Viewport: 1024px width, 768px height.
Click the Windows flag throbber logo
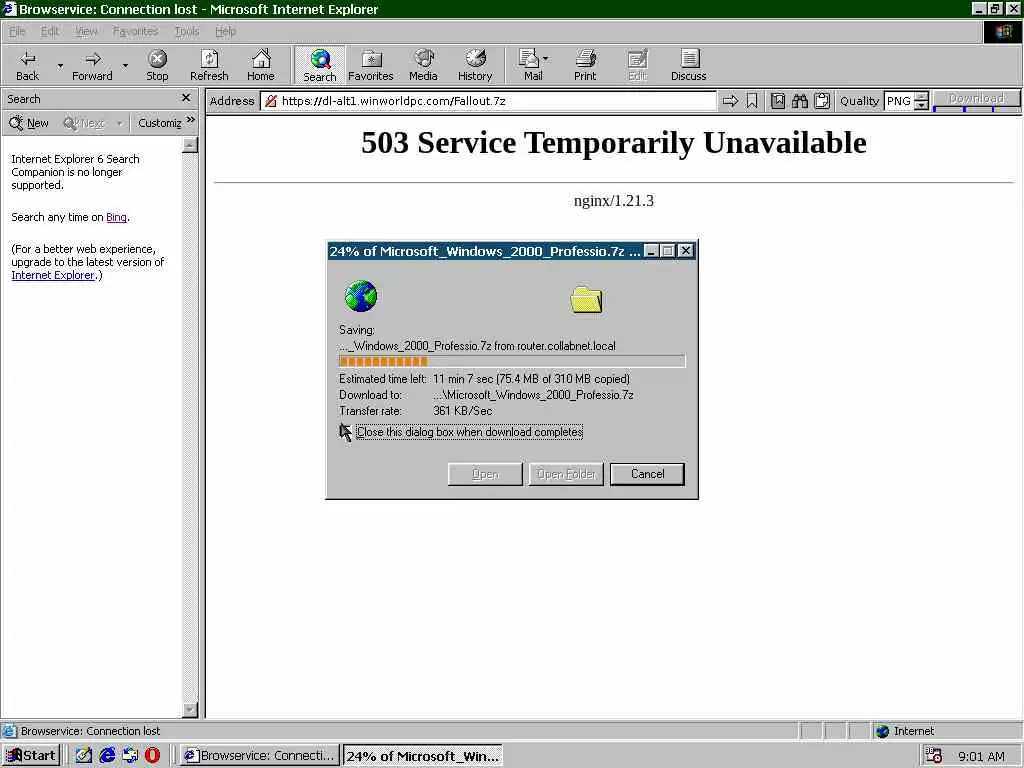pos(1003,31)
